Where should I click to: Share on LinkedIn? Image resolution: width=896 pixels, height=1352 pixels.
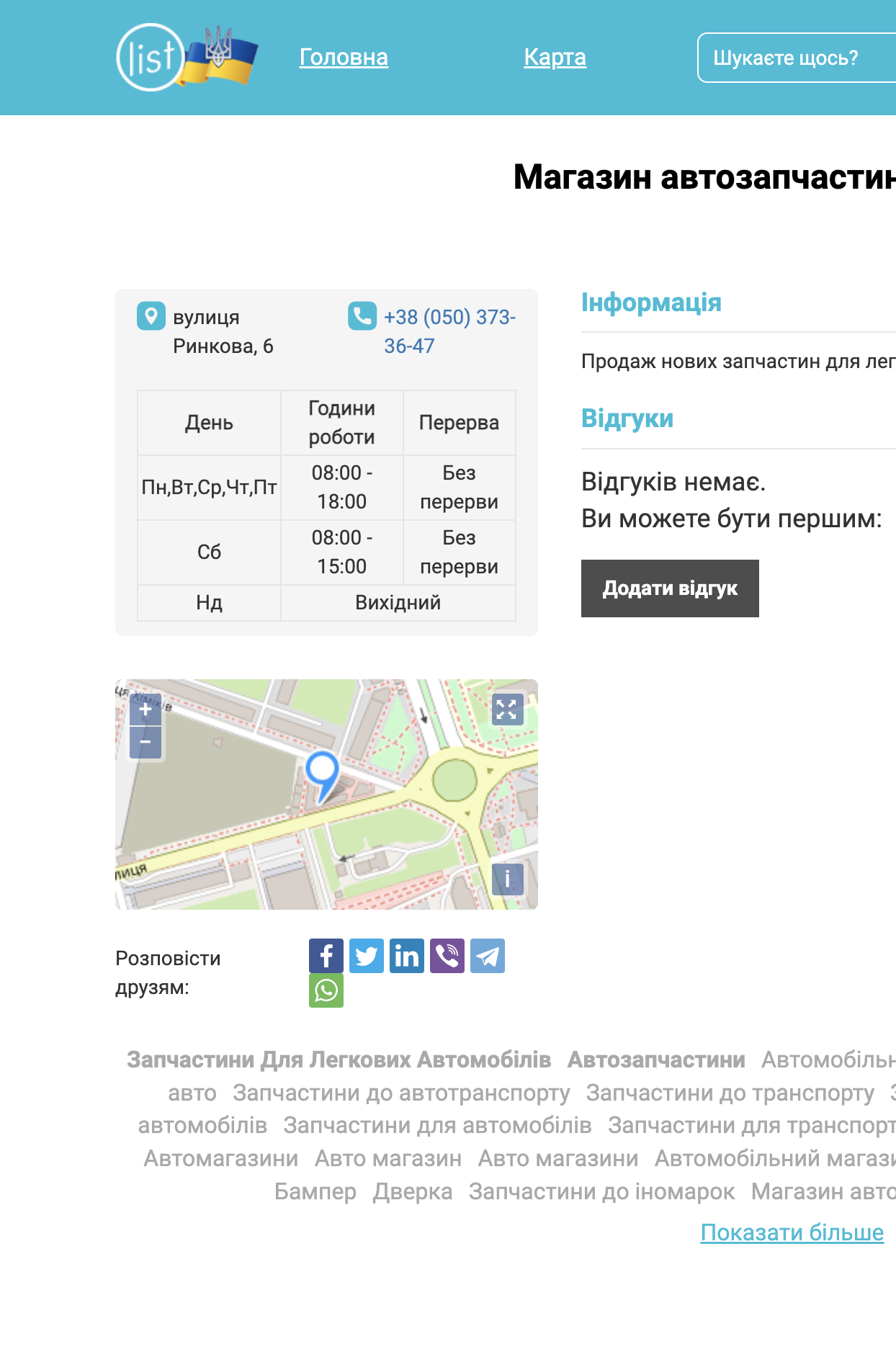(x=407, y=956)
